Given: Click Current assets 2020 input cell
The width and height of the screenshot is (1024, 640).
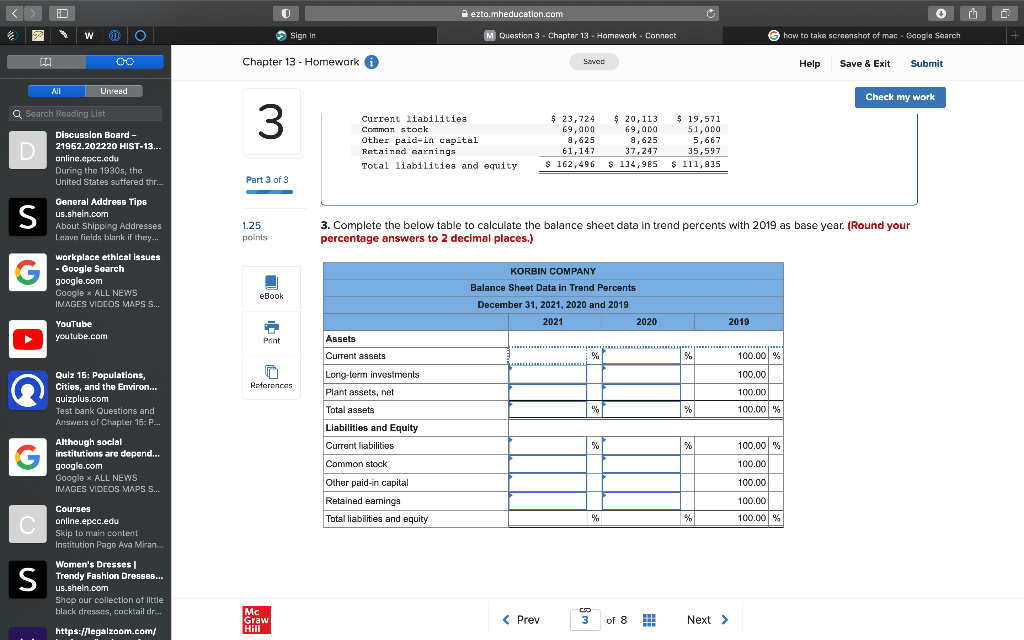Looking at the screenshot, I should coord(641,356).
